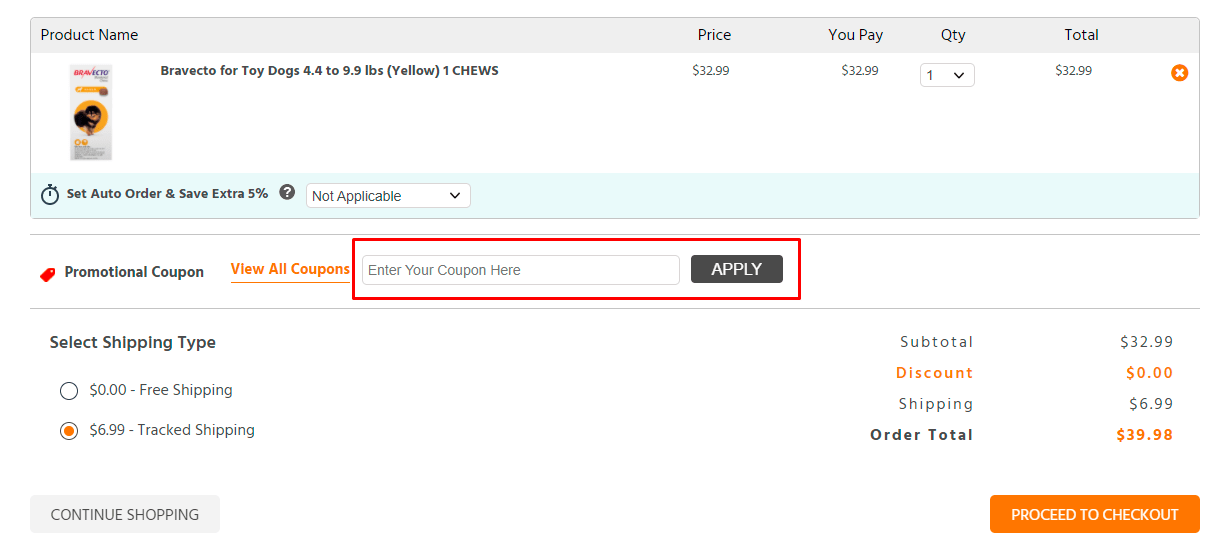This screenshot has height=544, width=1224.
Task: Remove Bravecto item with orange X icon
Action: click(1180, 73)
